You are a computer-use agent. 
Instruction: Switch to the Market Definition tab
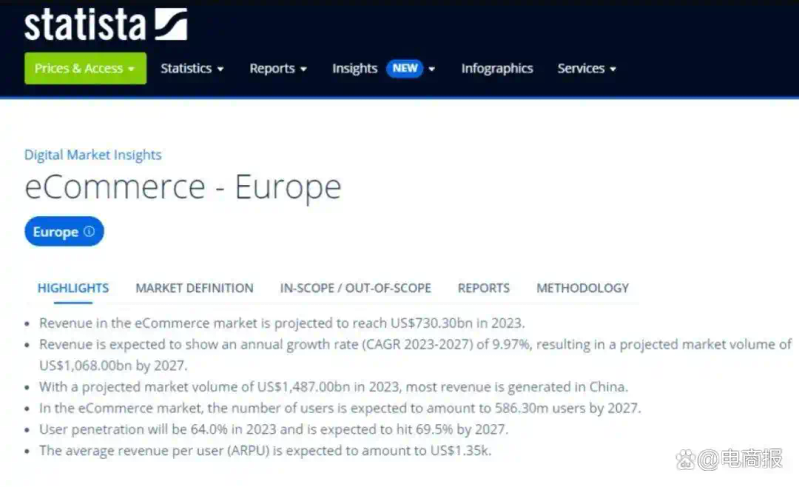click(194, 288)
